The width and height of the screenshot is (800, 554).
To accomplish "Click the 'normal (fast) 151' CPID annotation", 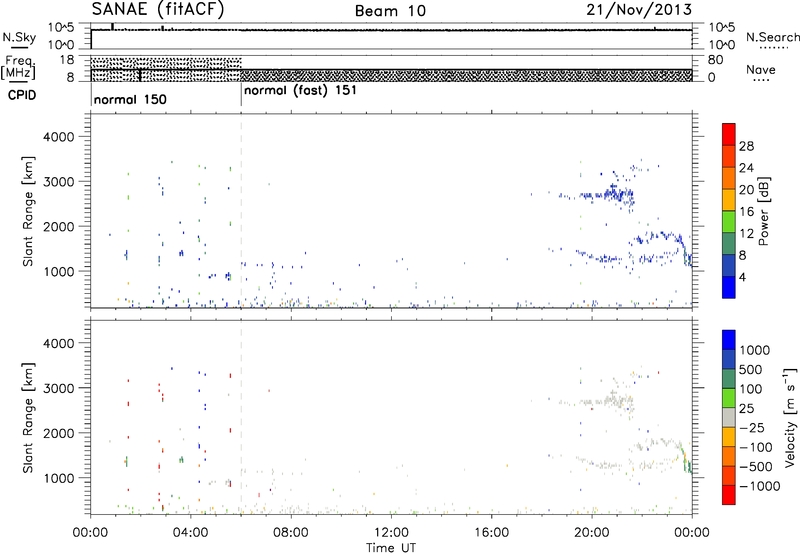I will [x=300, y=91].
